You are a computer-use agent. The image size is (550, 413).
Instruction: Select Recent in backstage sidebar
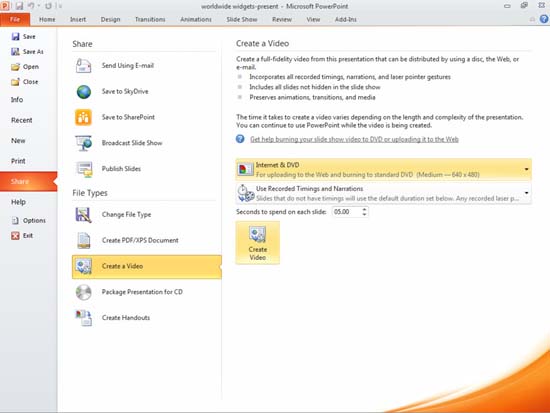(21, 120)
